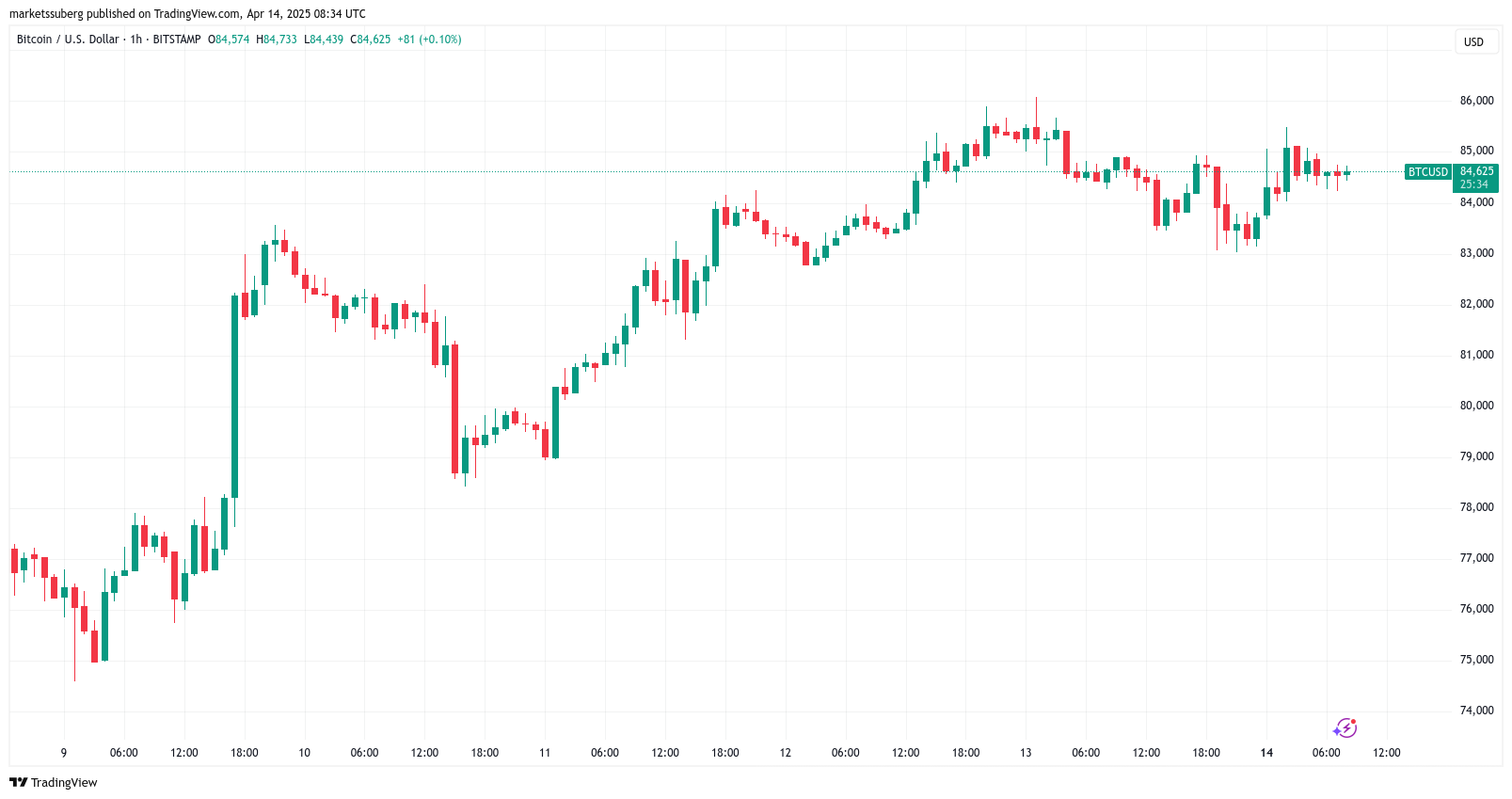Click the 80,000 price axis label

(x=1476, y=406)
